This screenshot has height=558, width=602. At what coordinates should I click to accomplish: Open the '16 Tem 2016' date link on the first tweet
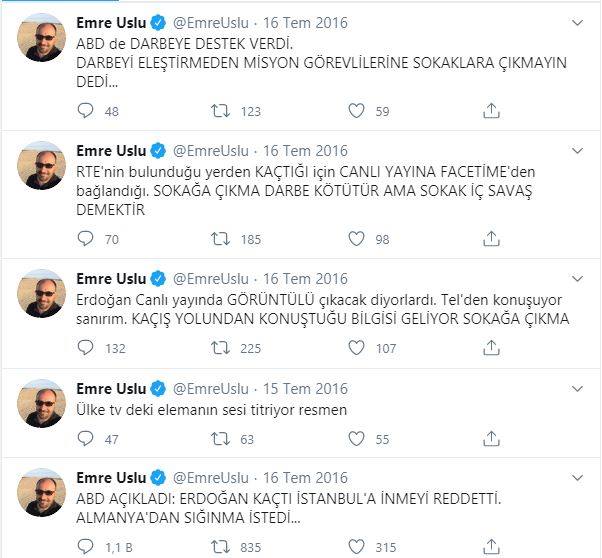tap(305, 23)
